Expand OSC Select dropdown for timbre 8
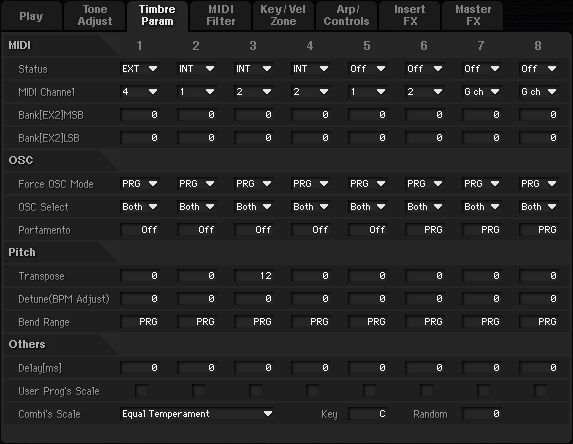 (x=538, y=206)
